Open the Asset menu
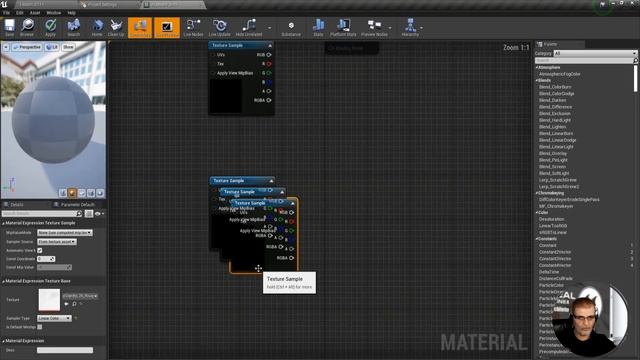The height and width of the screenshot is (360, 640). [35, 13]
